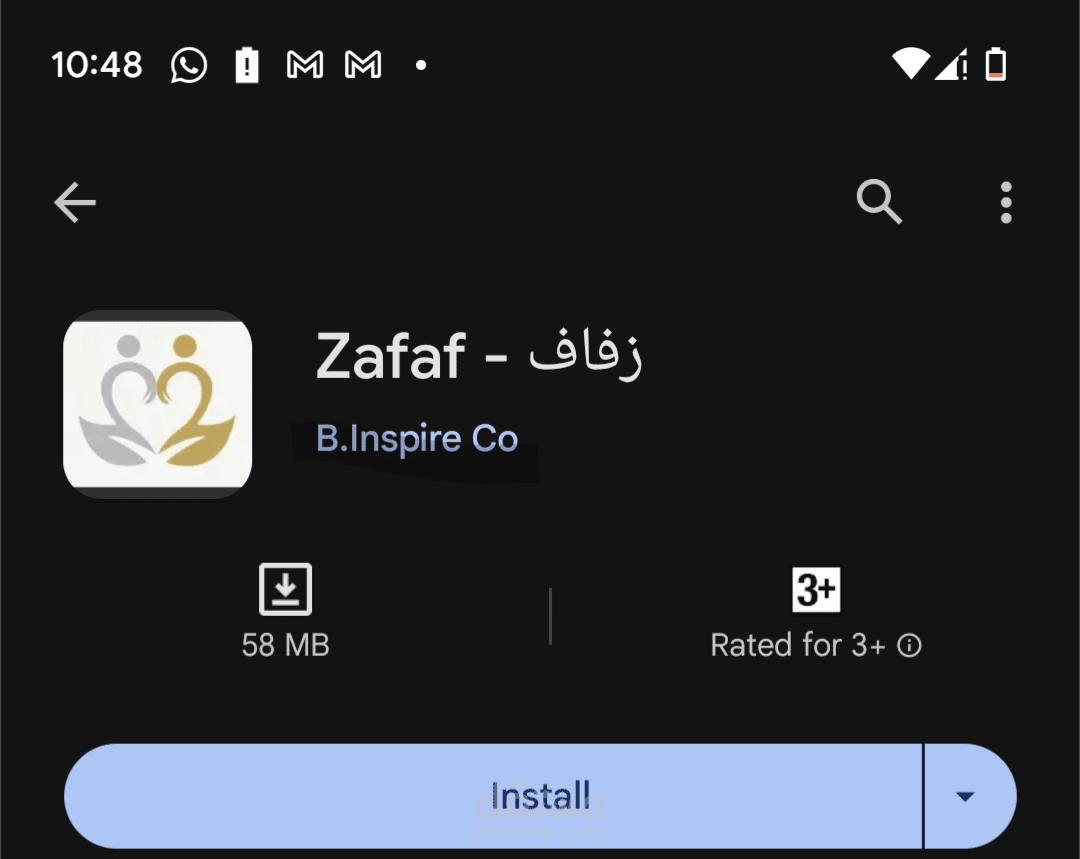Tap the dot notification indicator

[419, 66]
